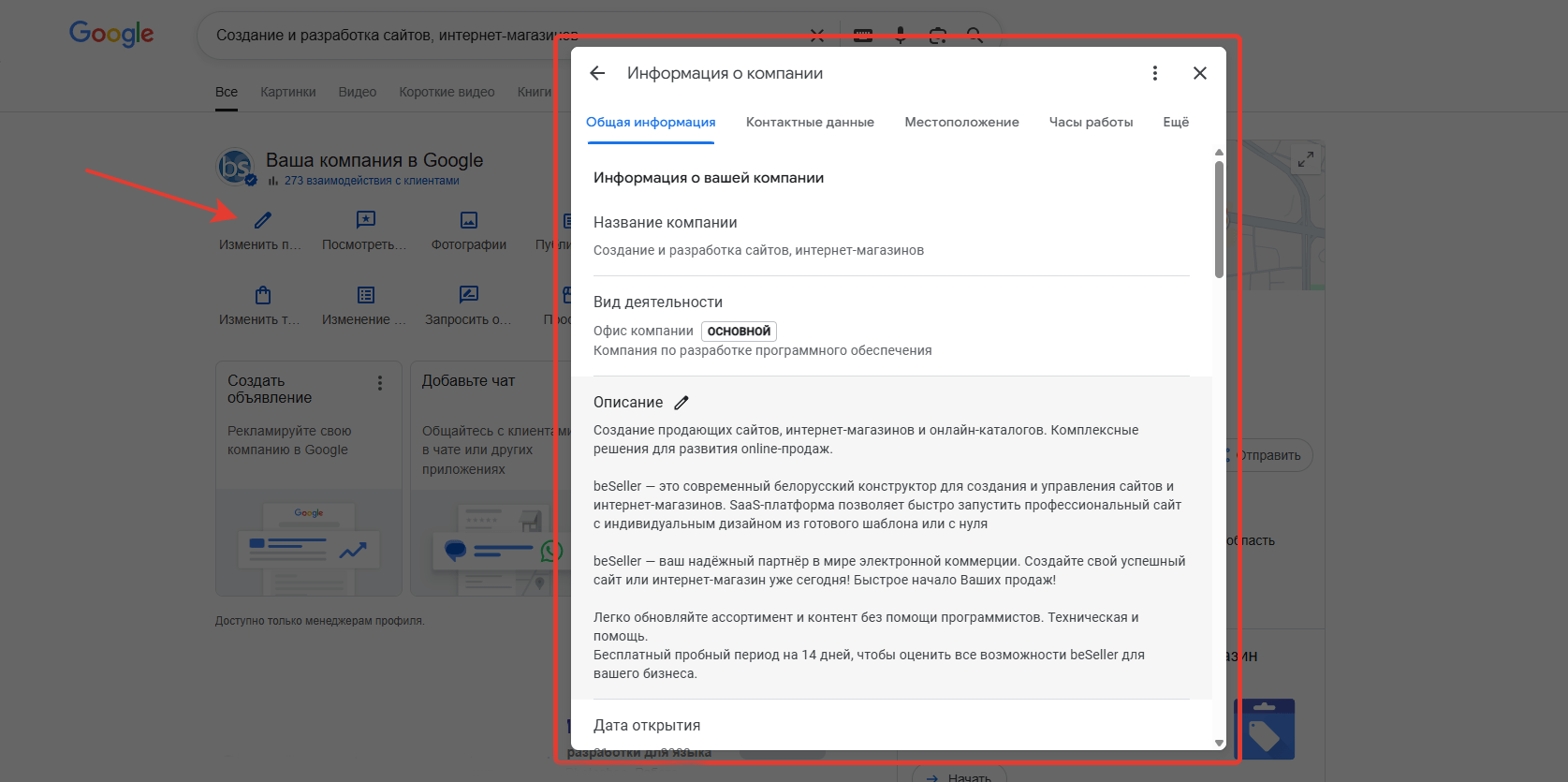Click into the Google search input field
Screen dimensions: 1568x782
tap(506, 36)
